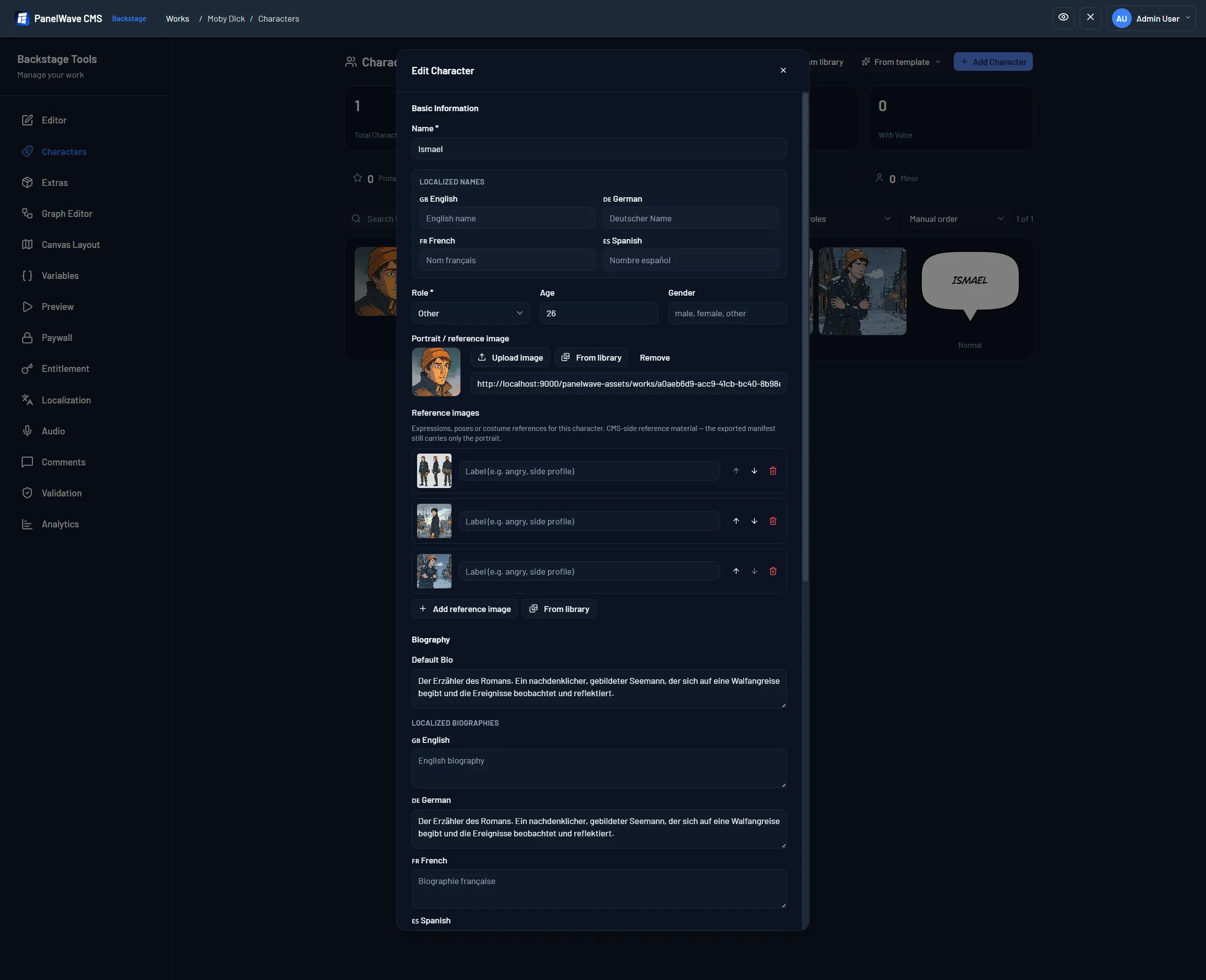Screen dimensions: 1206x980
Task: Open the Paywall section
Action: click(x=86, y=337)
